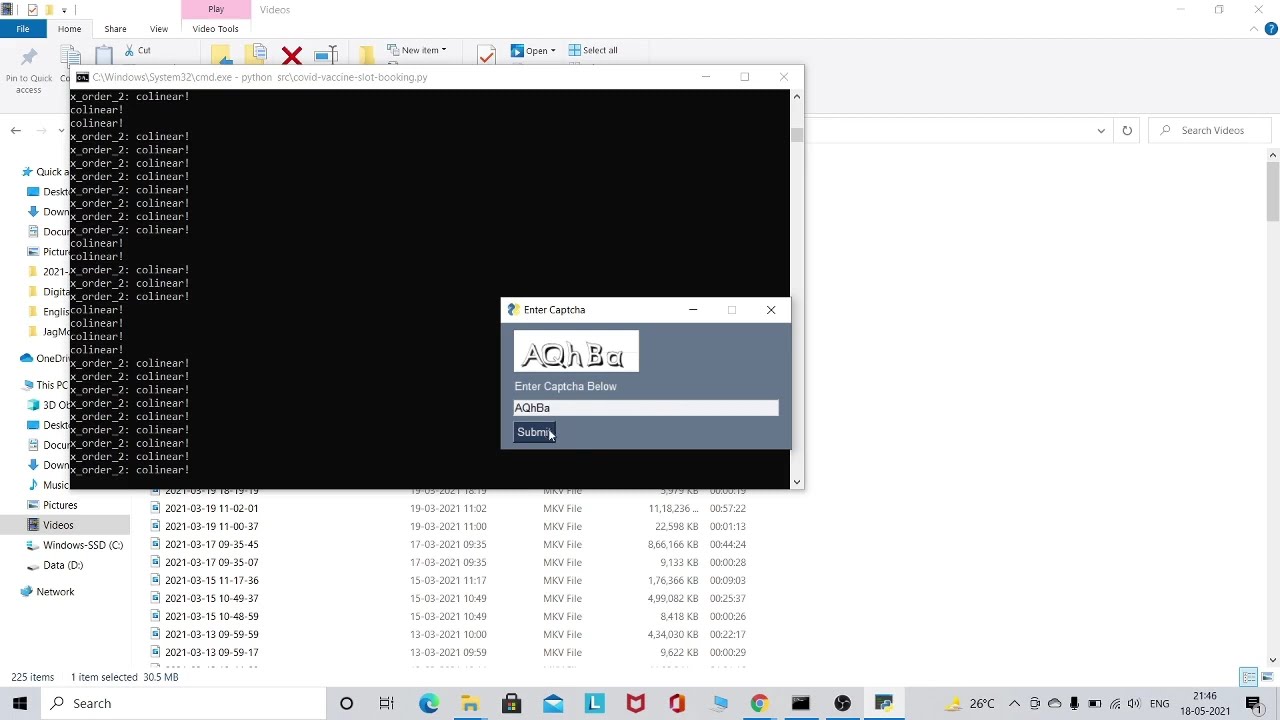
Task: Select file 2021-03-17 09-35-07
Action: 211,562
